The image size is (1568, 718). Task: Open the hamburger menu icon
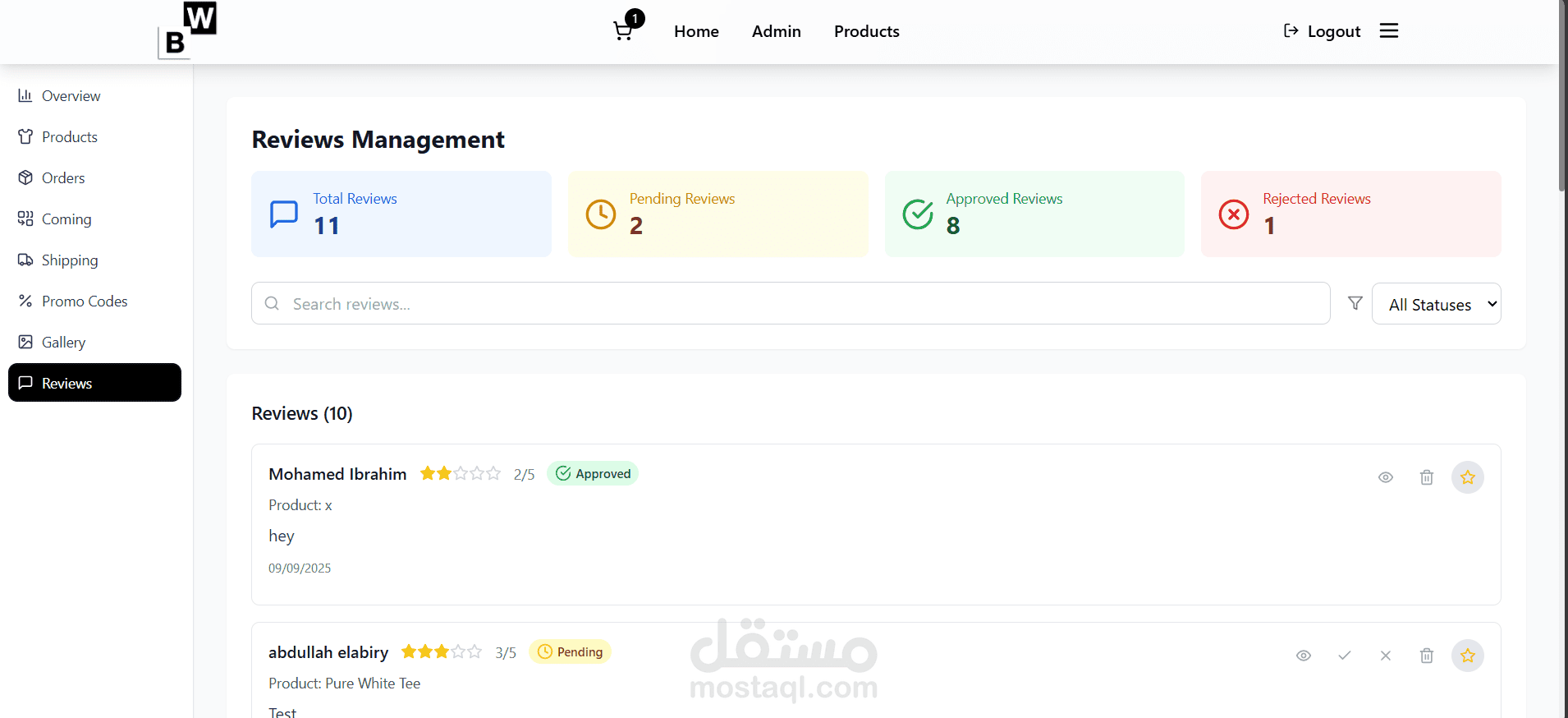(x=1388, y=31)
